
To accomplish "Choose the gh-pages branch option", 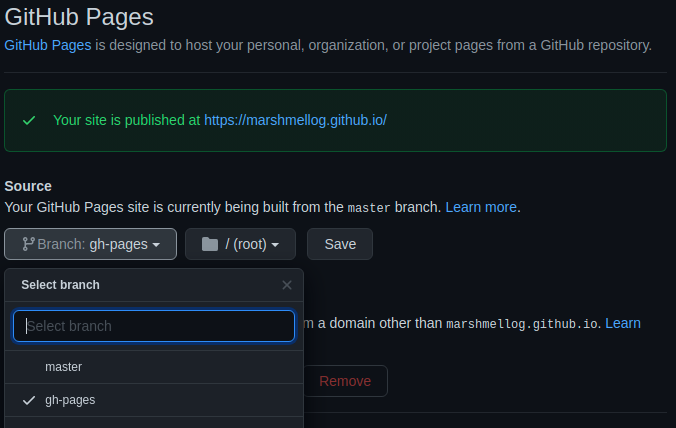I will tap(154, 400).
